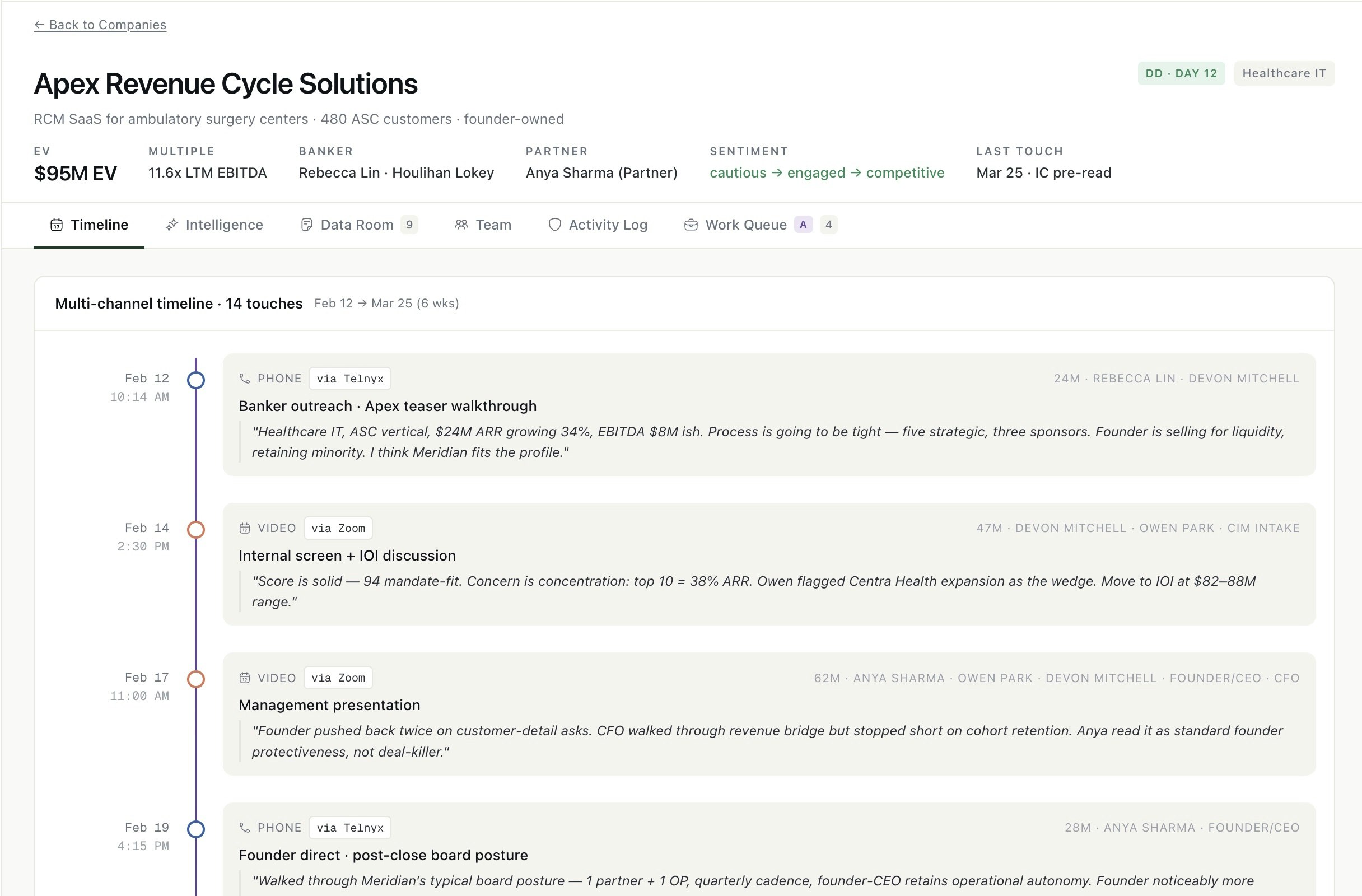This screenshot has width=1362, height=896.
Task: Click the Healthcare IT sector tag
Action: click(1284, 73)
